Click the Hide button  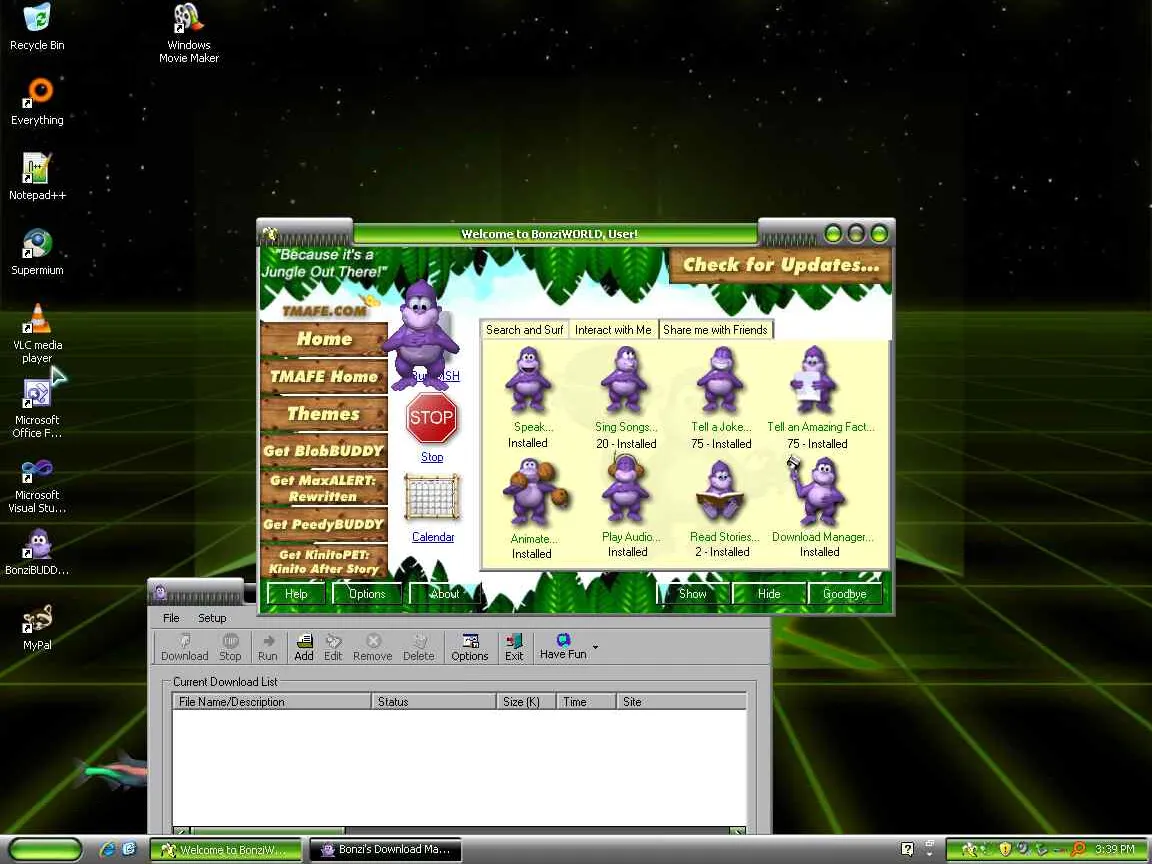pos(769,594)
